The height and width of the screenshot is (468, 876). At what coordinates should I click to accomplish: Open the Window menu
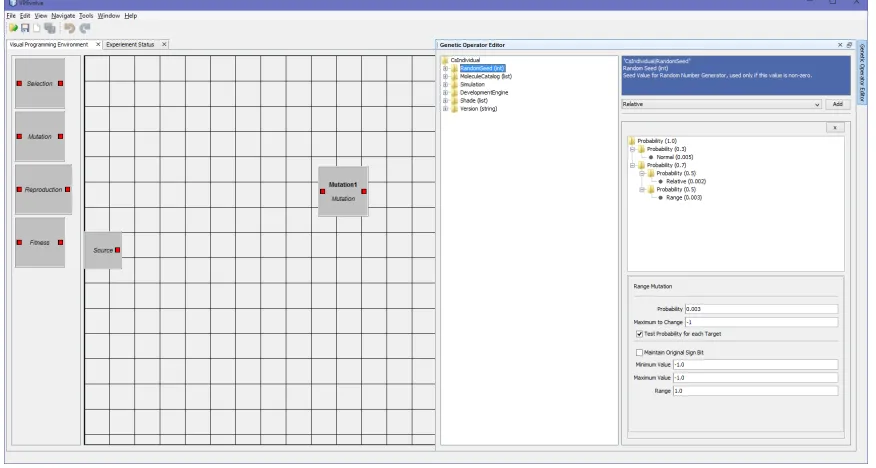coord(108,16)
